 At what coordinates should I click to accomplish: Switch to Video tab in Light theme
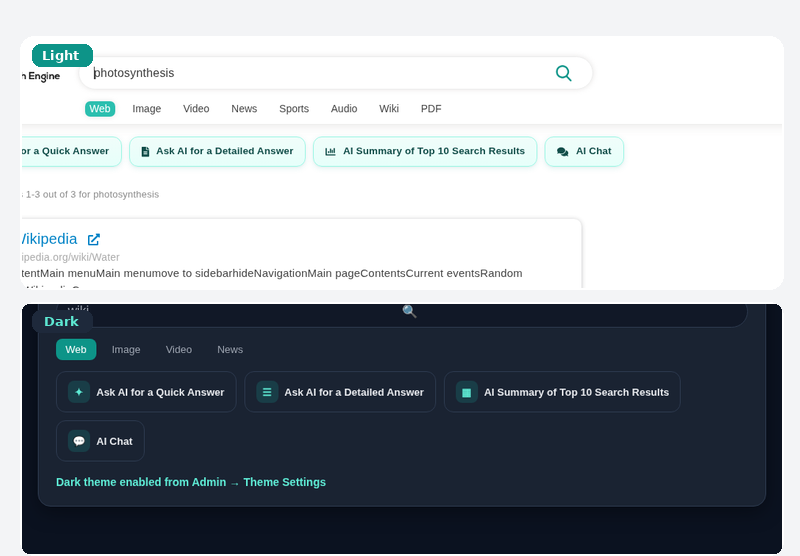(196, 109)
